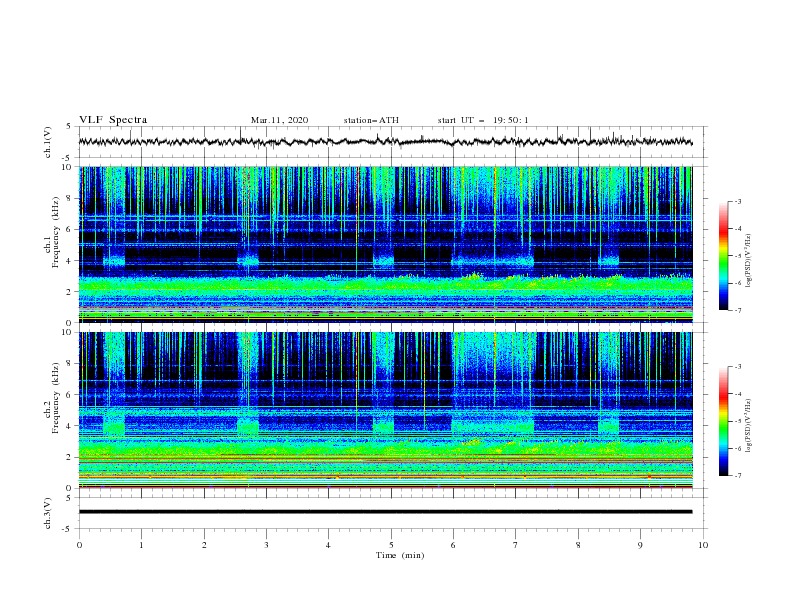Click the '-7' label on the ch.2 color scale
Screen dimensions: 792x612
click(x=738, y=476)
